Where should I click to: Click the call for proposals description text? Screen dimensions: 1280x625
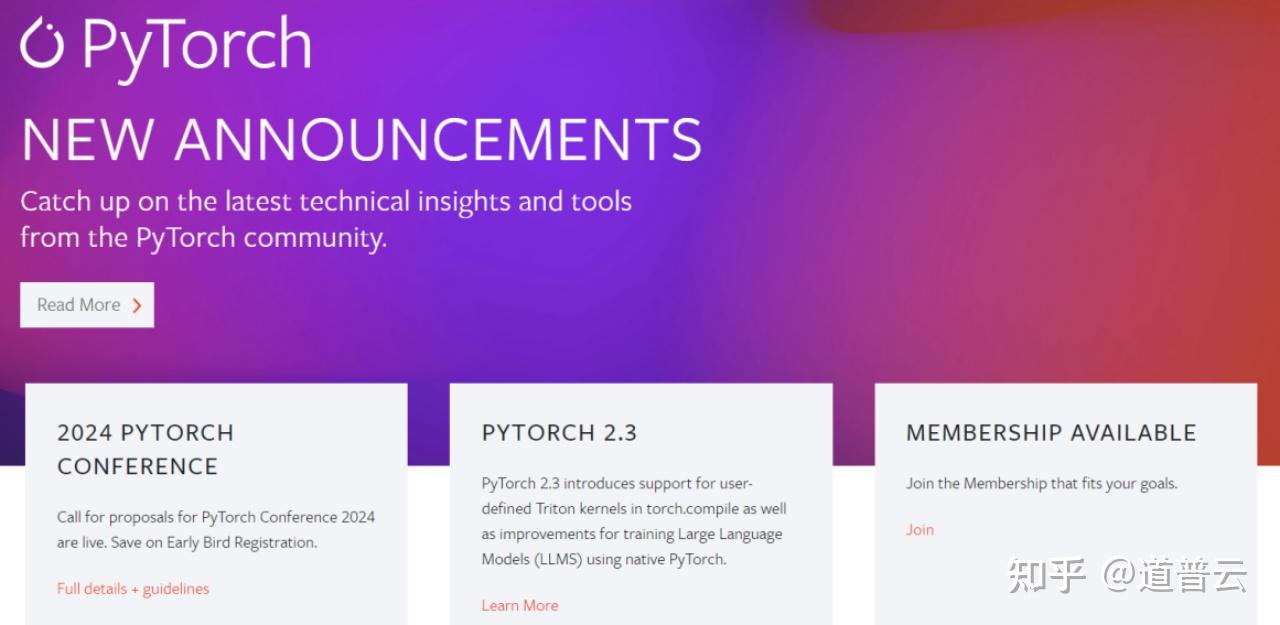coord(216,530)
